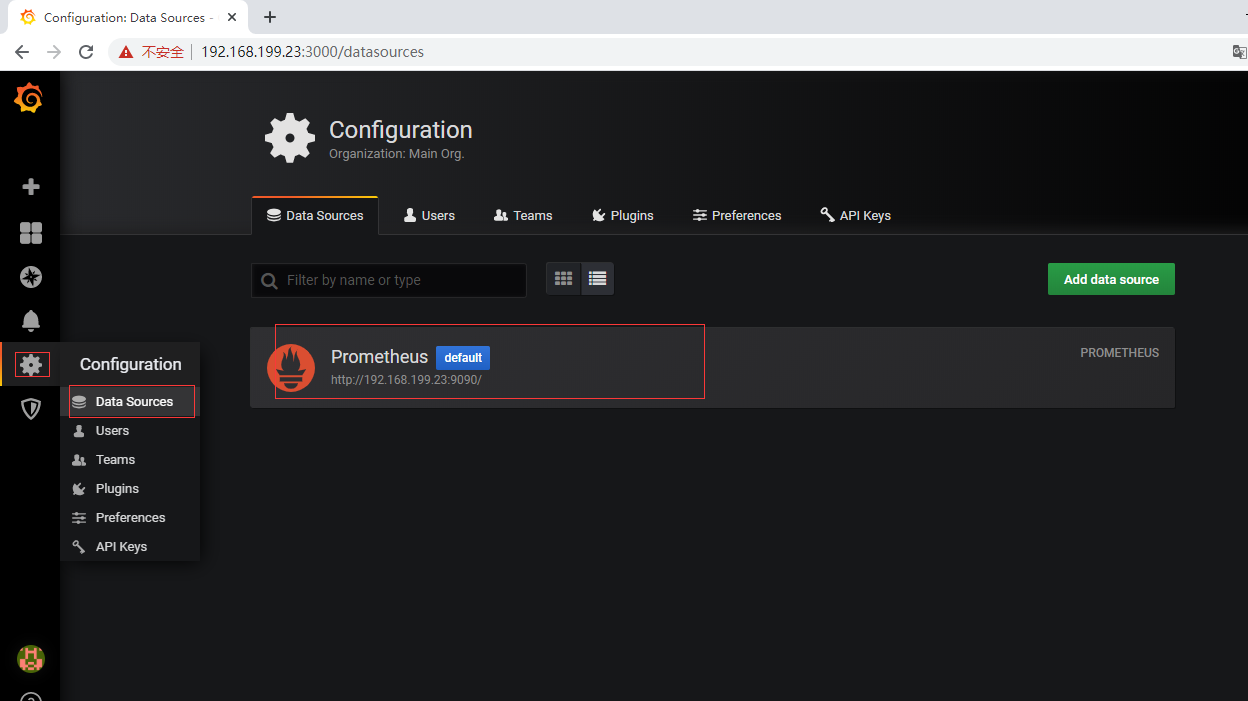The width and height of the screenshot is (1248, 701).
Task: Open the Plugins tab
Action: (622, 215)
